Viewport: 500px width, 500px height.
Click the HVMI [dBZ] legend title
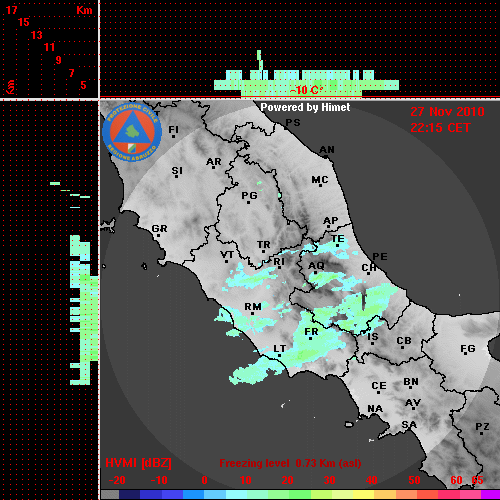tap(138, 463)
